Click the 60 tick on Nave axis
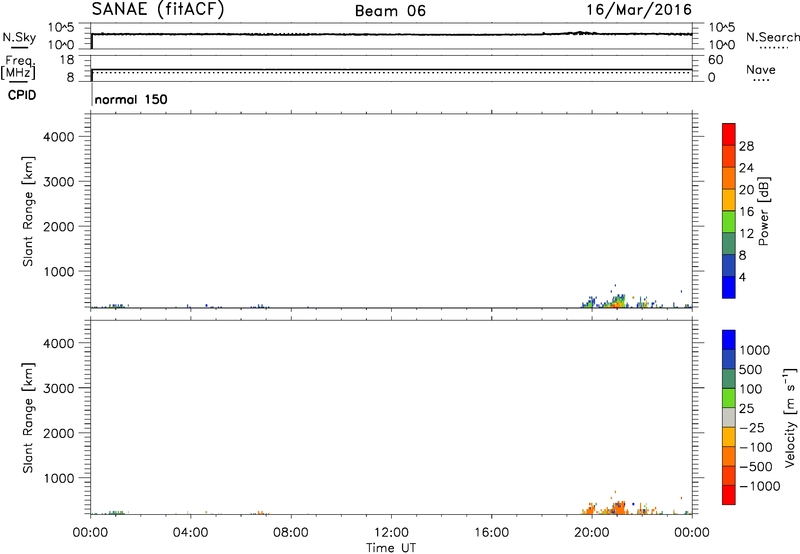 click(715, 60)
